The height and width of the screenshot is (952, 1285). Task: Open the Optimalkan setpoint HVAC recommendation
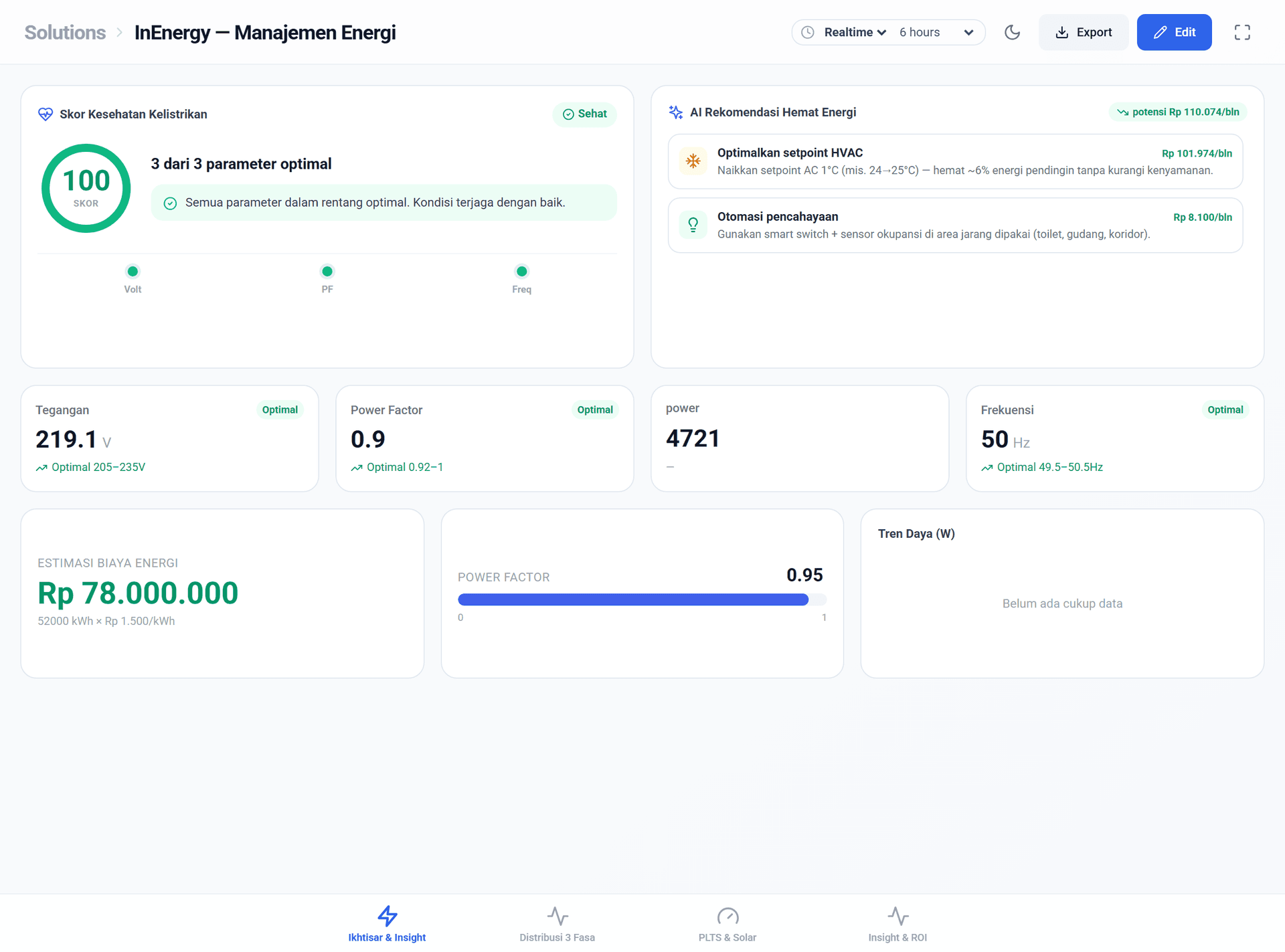(956, 161)
